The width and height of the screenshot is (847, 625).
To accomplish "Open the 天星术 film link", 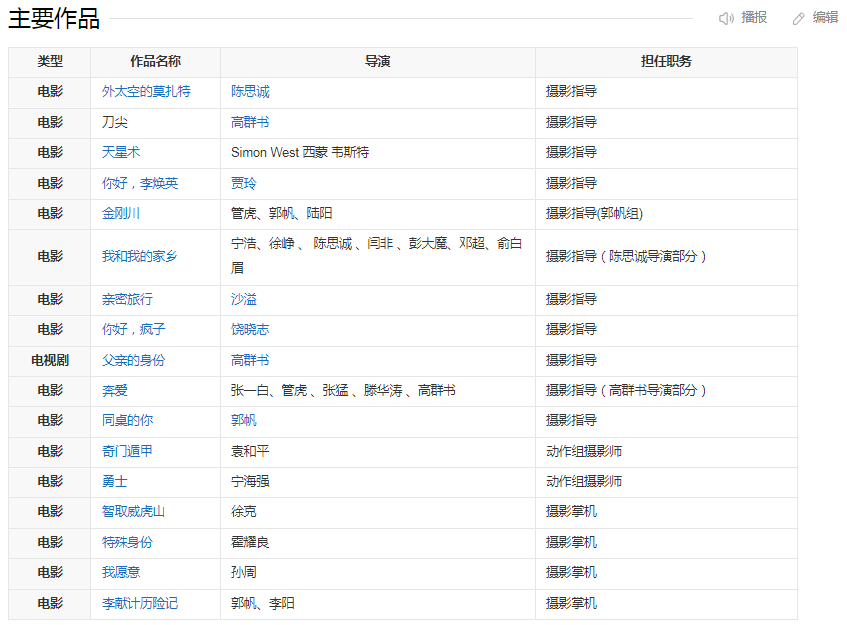I will click(x=121, y=152).
